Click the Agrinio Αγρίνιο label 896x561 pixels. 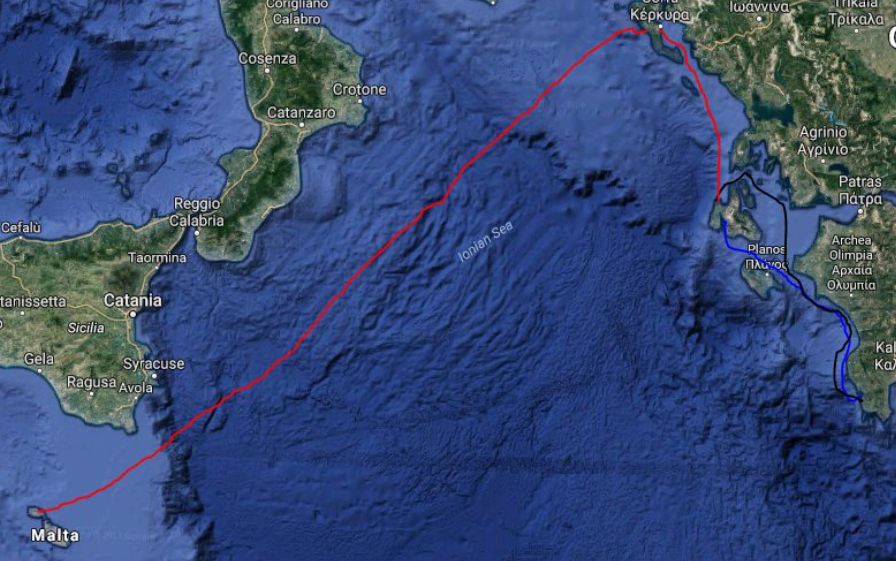tap(823, 141)
